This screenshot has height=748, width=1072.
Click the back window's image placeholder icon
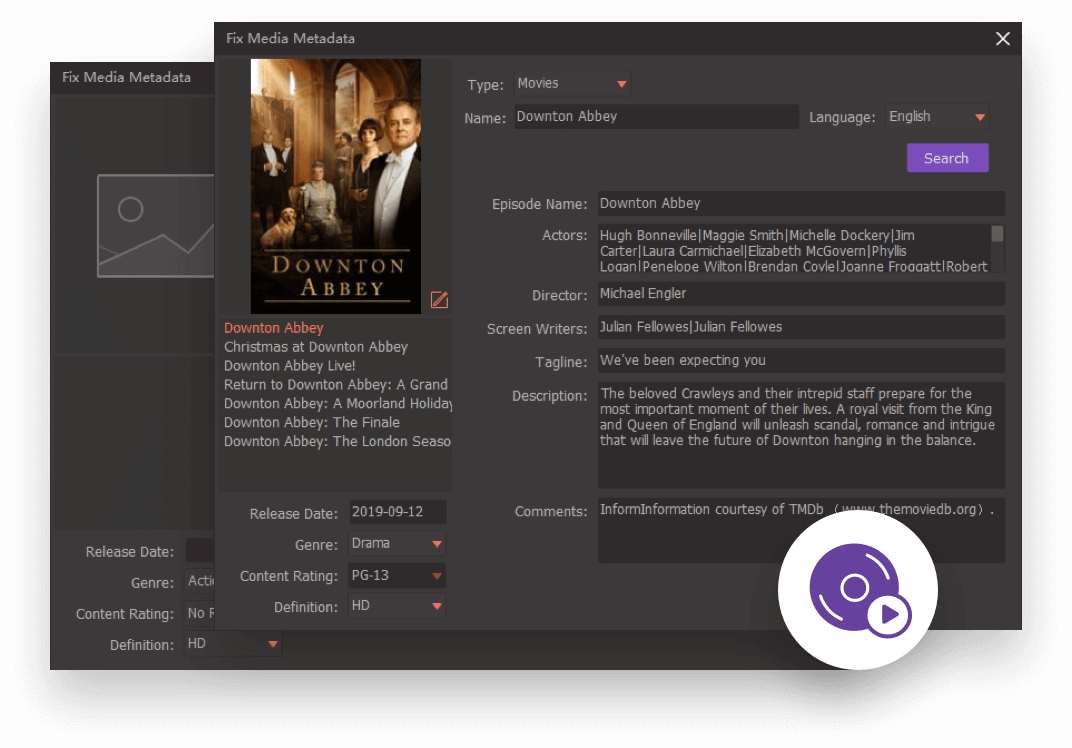(x=156, y=226)
